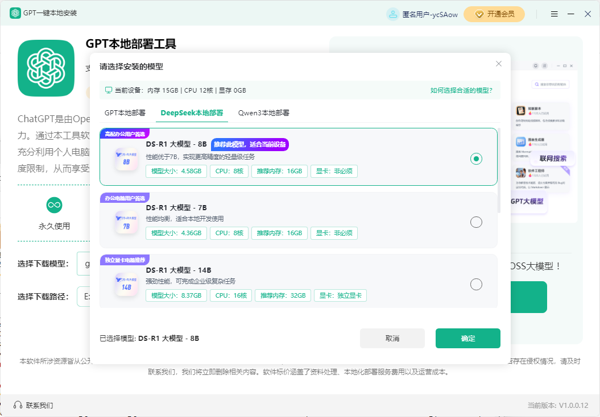Image resolution: width=600 pixels, height=417 pixels.
Task: Switch to the GPT本地部署 tab
Action: click(x=126, y=113)
